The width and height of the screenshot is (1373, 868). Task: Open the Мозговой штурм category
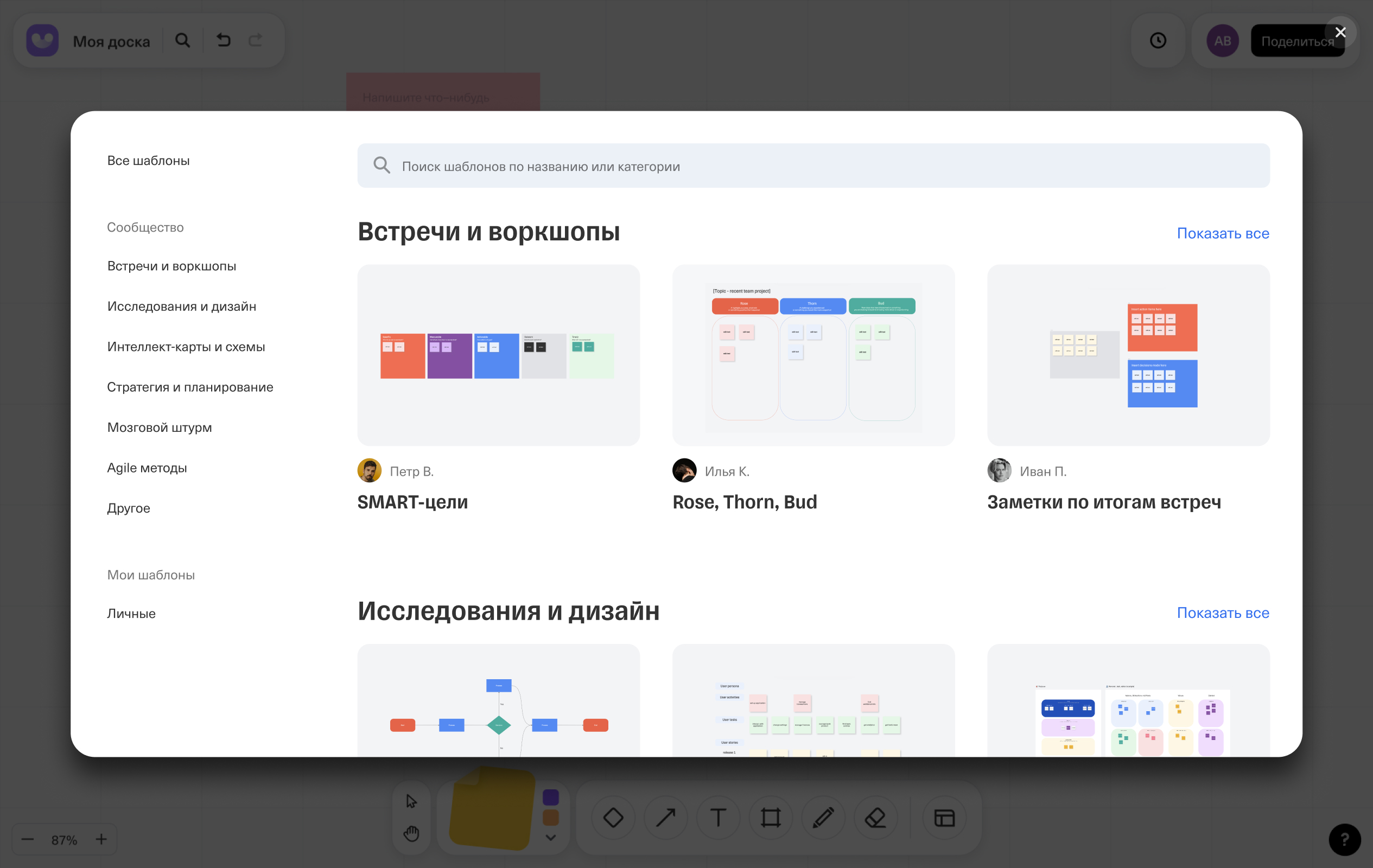(160, 427)
